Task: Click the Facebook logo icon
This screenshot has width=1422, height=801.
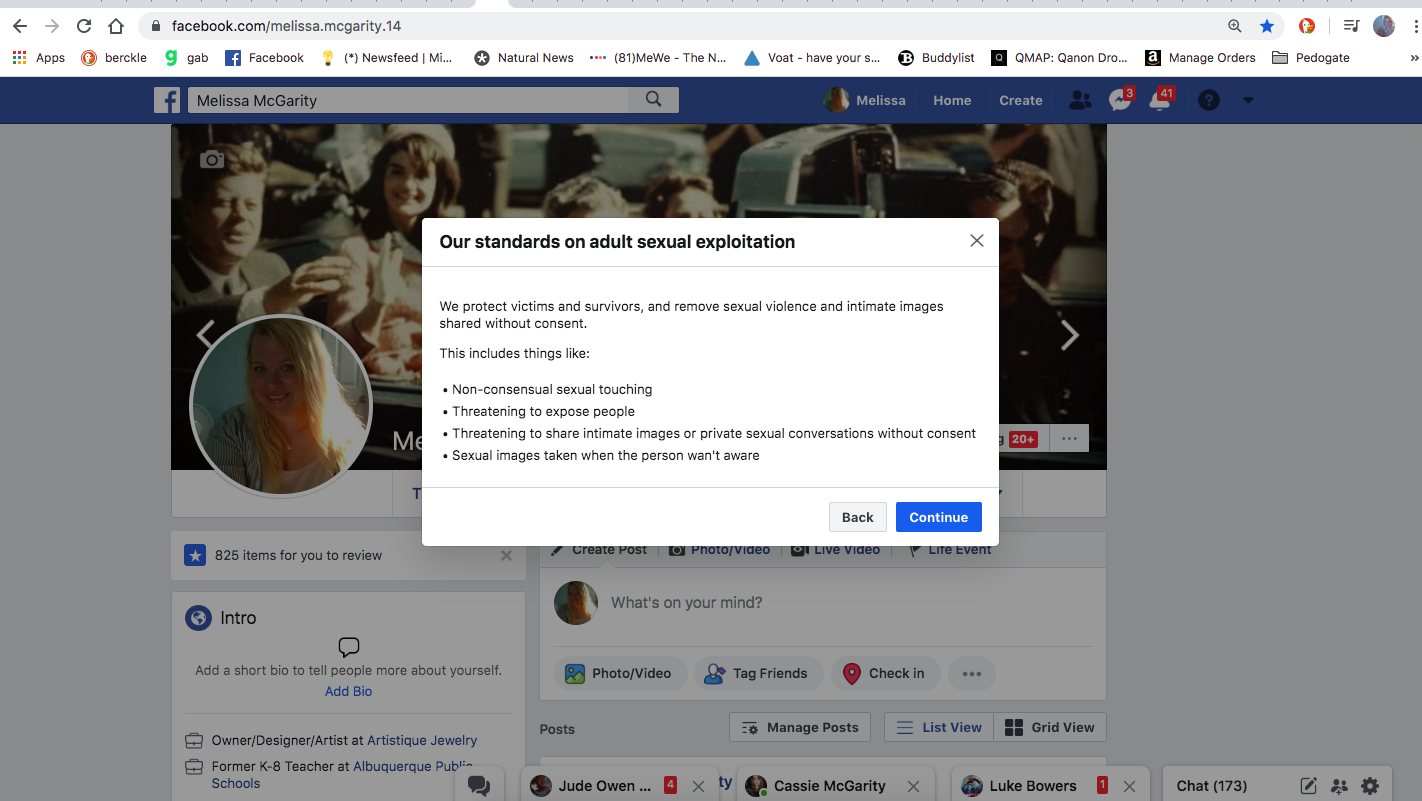Action: (167, 100)
